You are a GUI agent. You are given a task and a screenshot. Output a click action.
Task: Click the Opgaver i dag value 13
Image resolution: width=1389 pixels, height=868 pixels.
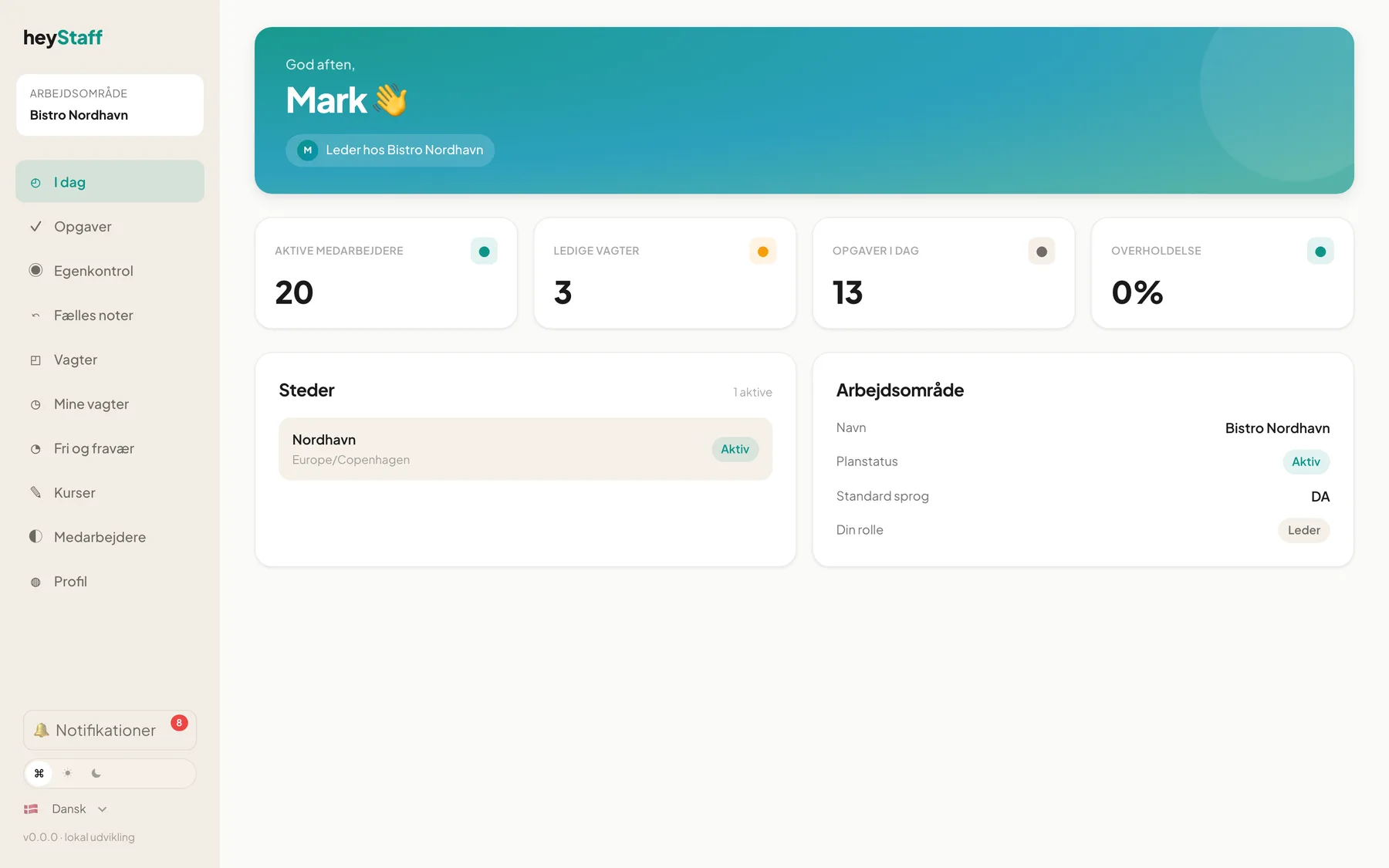[x=847, y=292]
